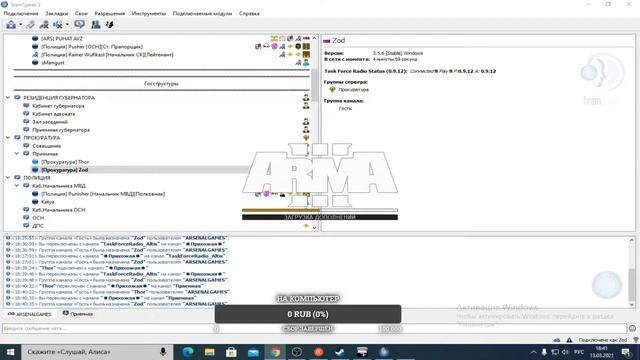Select the Каб.Начальника ОСН channel
Screen dimensions: 640x360
tap(58, 210)
